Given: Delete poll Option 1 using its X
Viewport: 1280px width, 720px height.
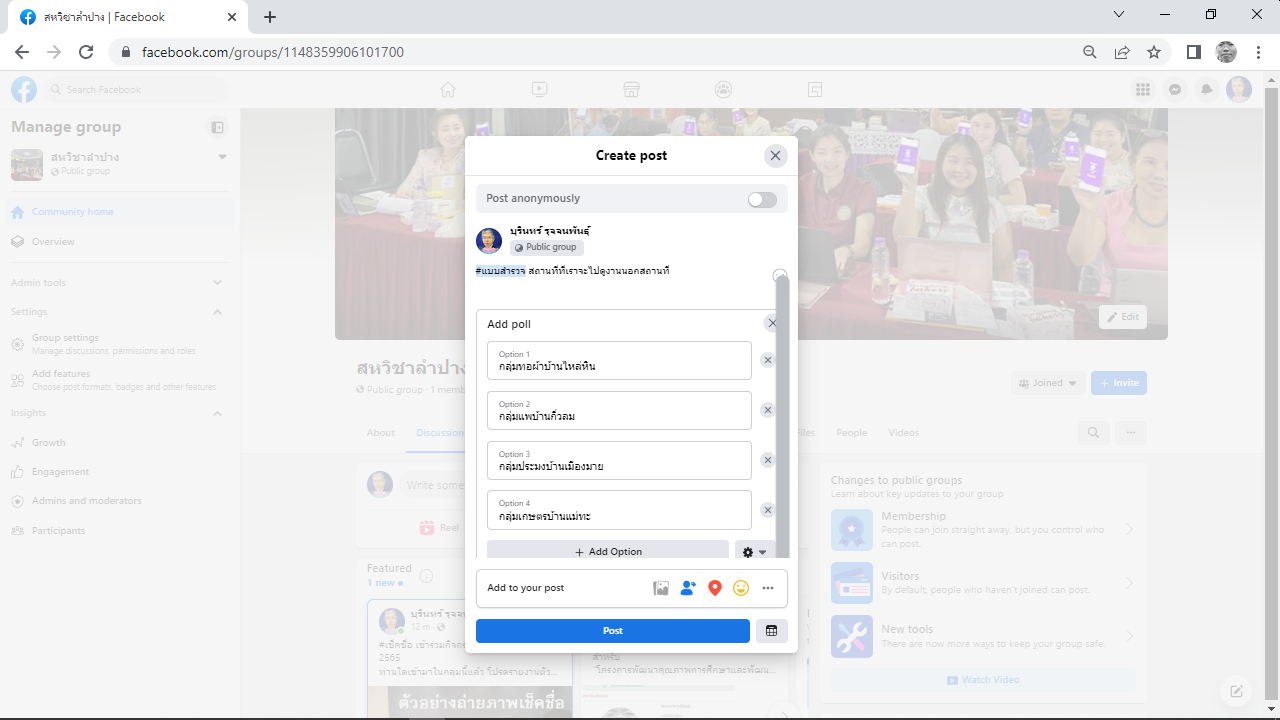Looking at the screenshot, I should [768, 360].
